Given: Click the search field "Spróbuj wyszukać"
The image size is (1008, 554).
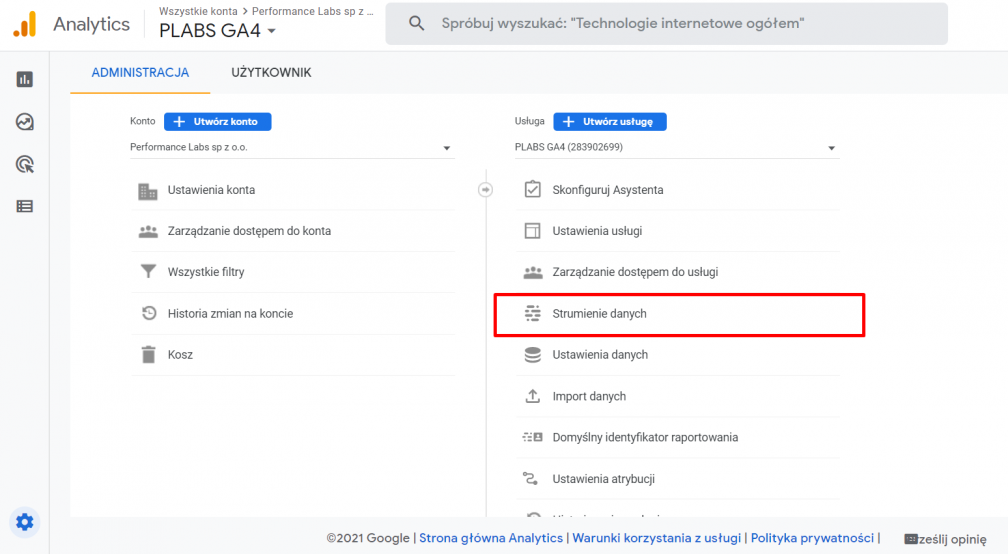Looking at the screenshot, I should pyautogui.click(x=666, y=24).
